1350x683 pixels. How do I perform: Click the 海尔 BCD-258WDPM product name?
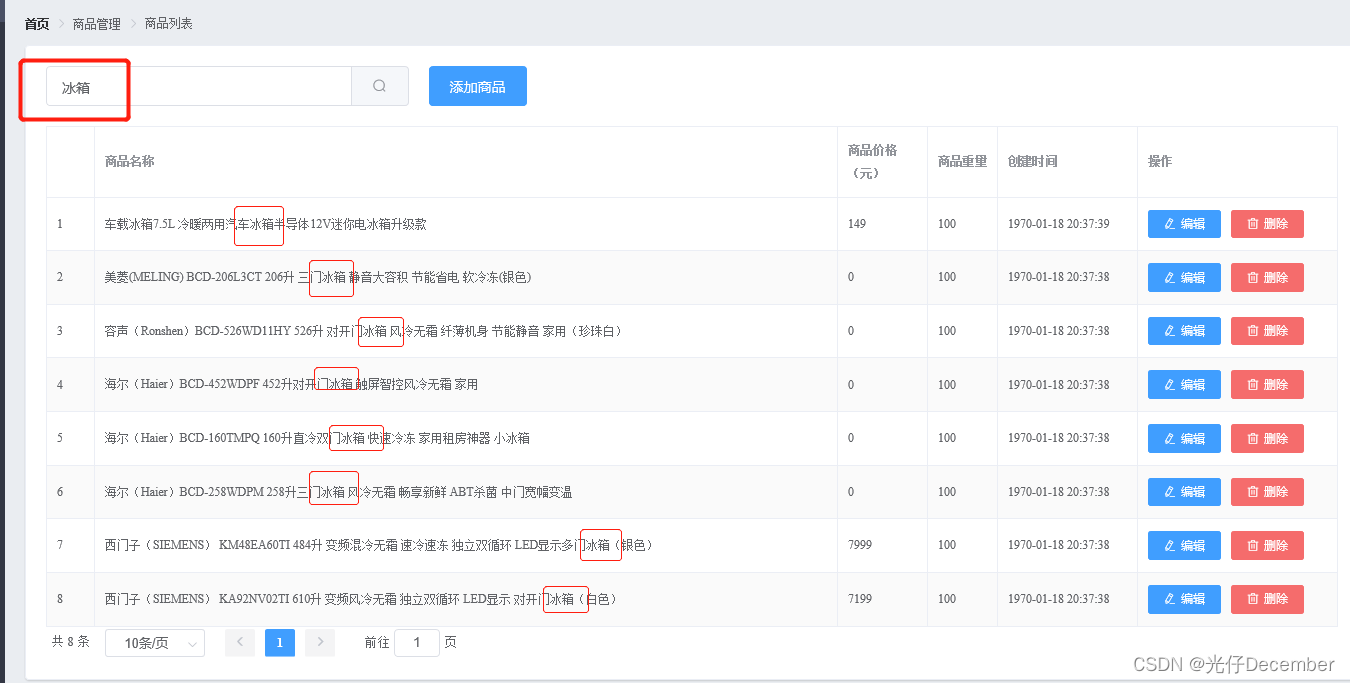pos(339,492)
